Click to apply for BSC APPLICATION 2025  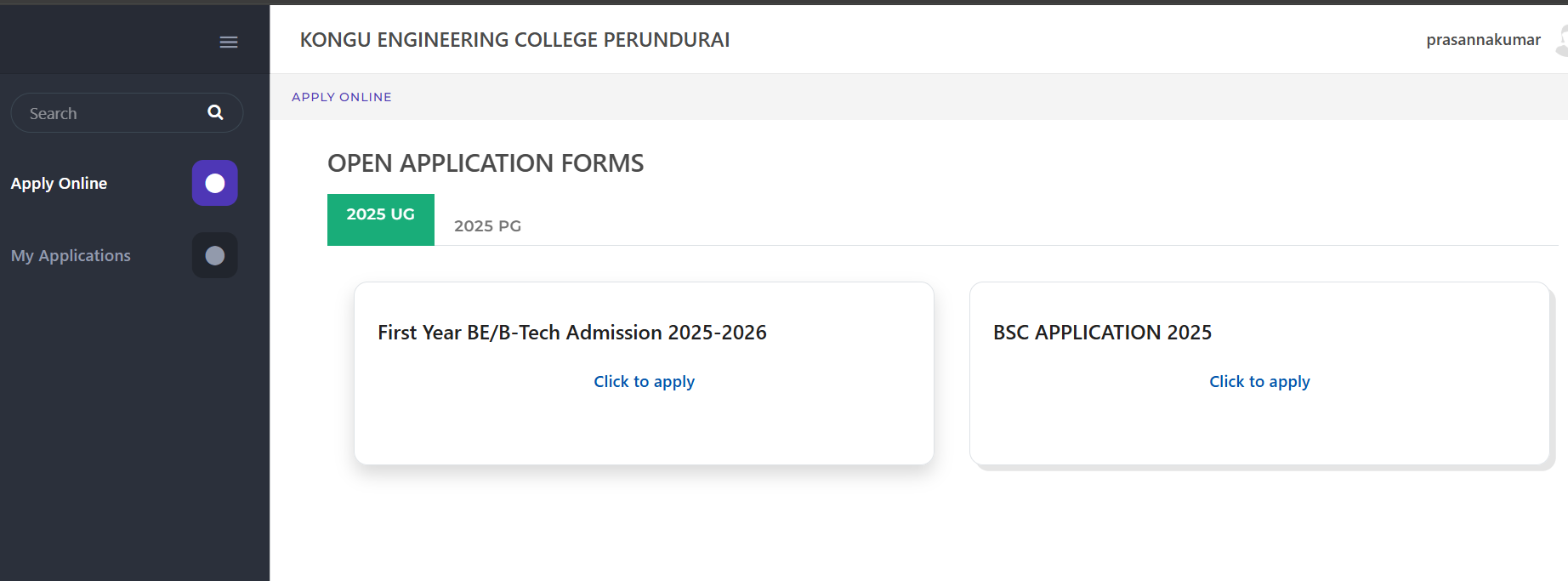(x=1259, y=381)
